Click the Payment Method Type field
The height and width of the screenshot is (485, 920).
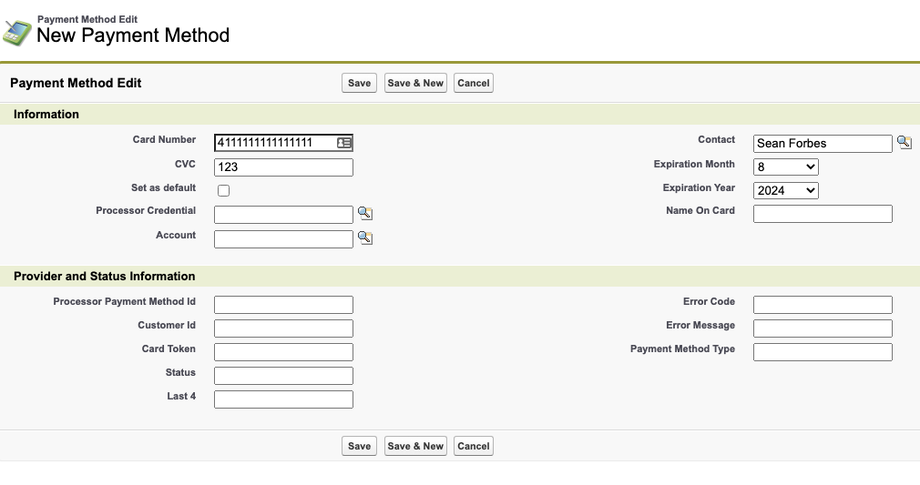pyautogui.click(x=822, y=352)
